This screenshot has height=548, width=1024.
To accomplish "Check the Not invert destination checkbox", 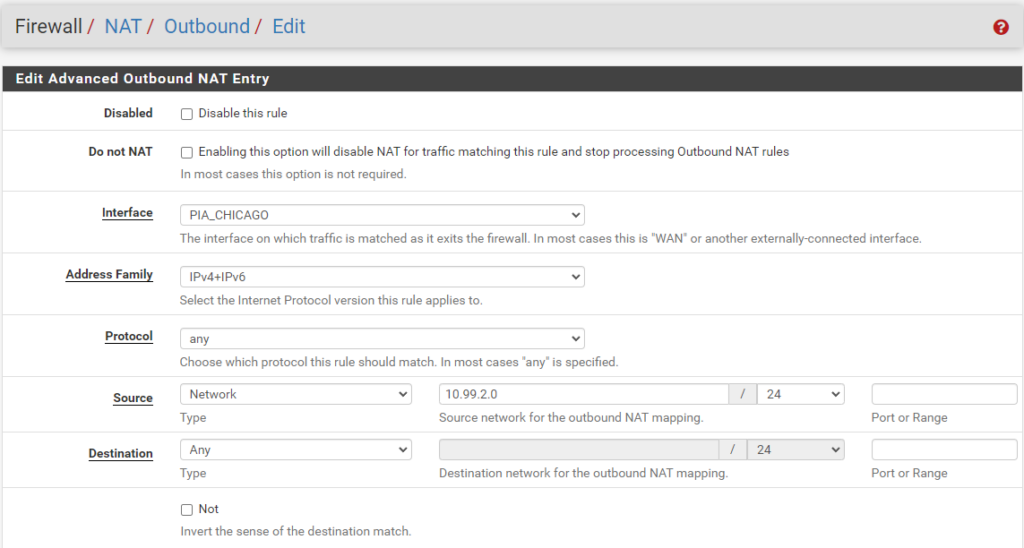I will 187,509.
